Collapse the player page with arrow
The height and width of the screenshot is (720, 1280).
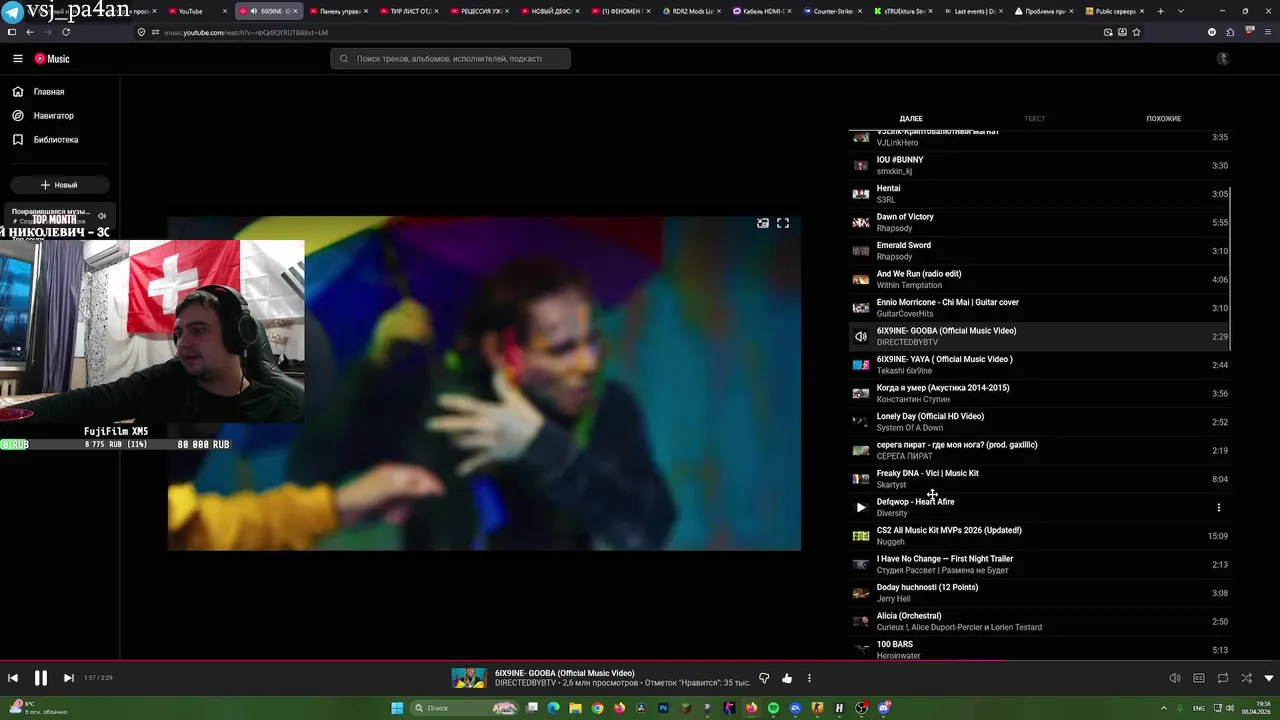point(1269,678)
